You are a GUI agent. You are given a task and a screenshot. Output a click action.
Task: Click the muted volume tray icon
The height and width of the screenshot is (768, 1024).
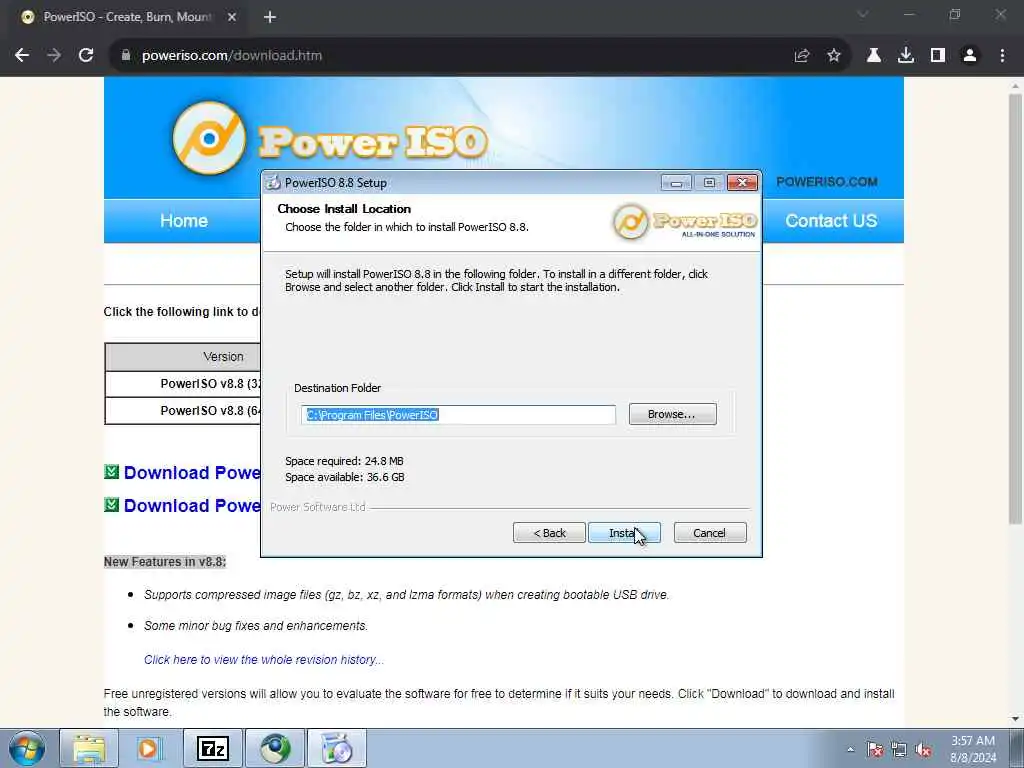[923, 750]
